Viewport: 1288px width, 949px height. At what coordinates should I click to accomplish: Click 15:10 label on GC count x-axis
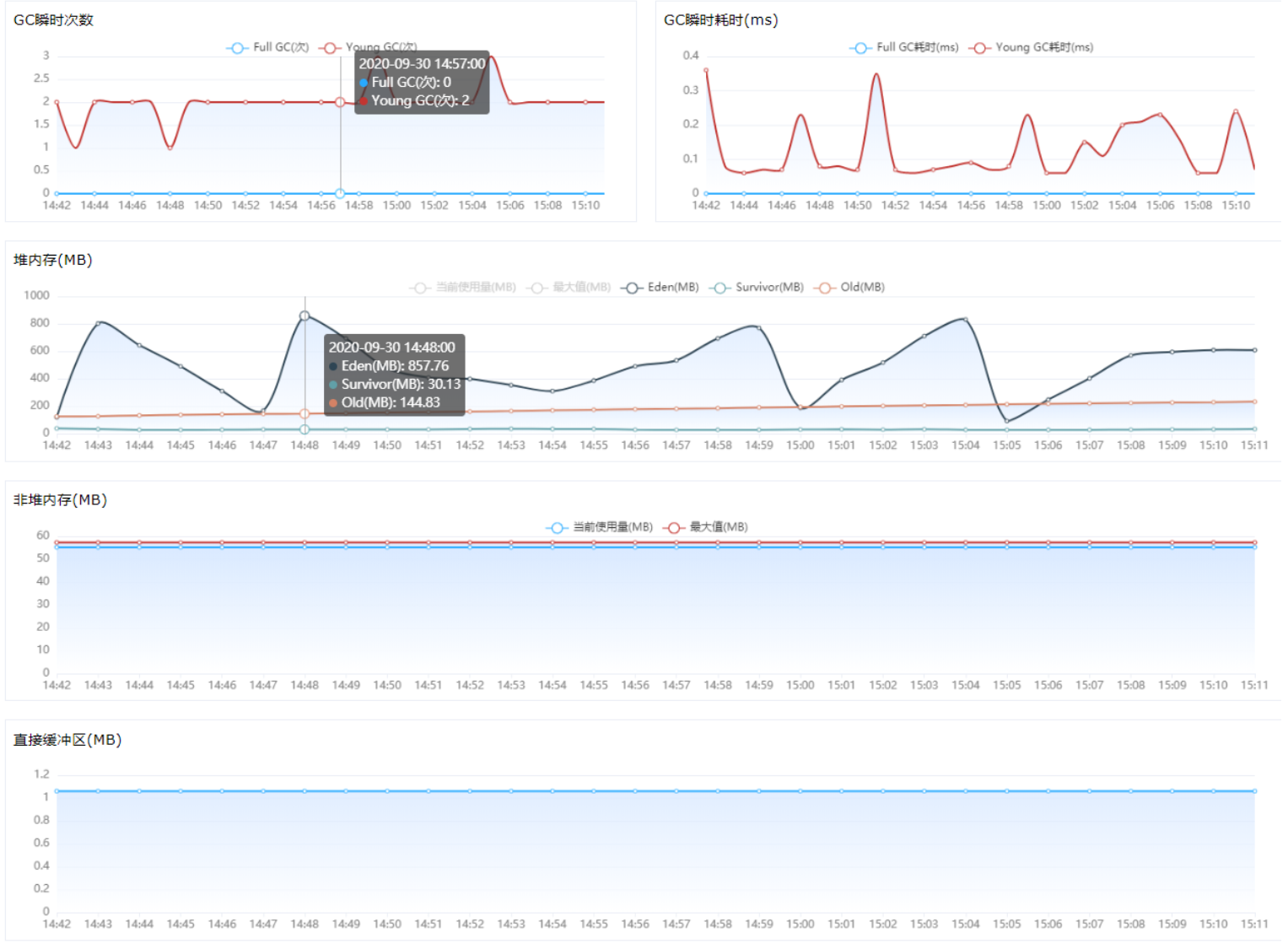pyautogui.click(x=585, y=206)
